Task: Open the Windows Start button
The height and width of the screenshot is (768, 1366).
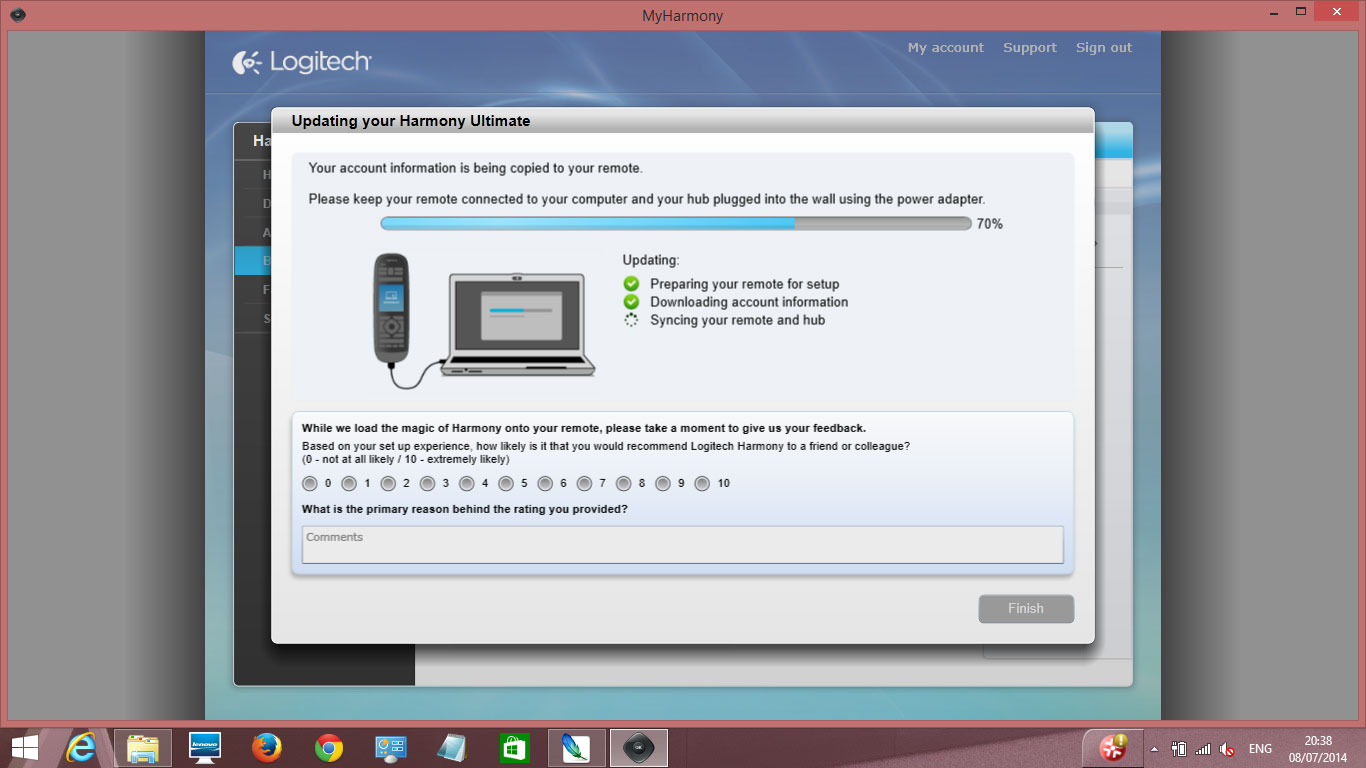Action: (x=24, y=748)
